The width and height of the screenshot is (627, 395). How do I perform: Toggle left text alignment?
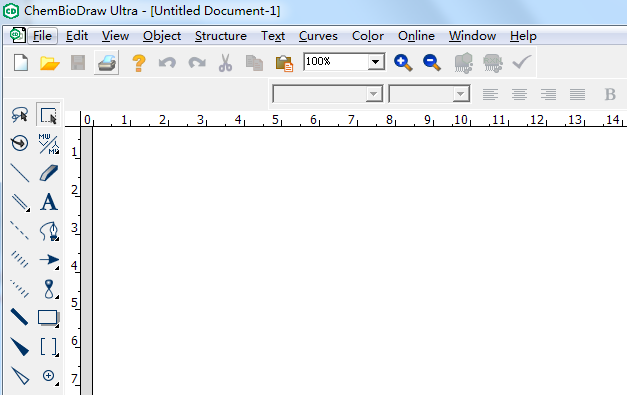[x=490, y=94]
